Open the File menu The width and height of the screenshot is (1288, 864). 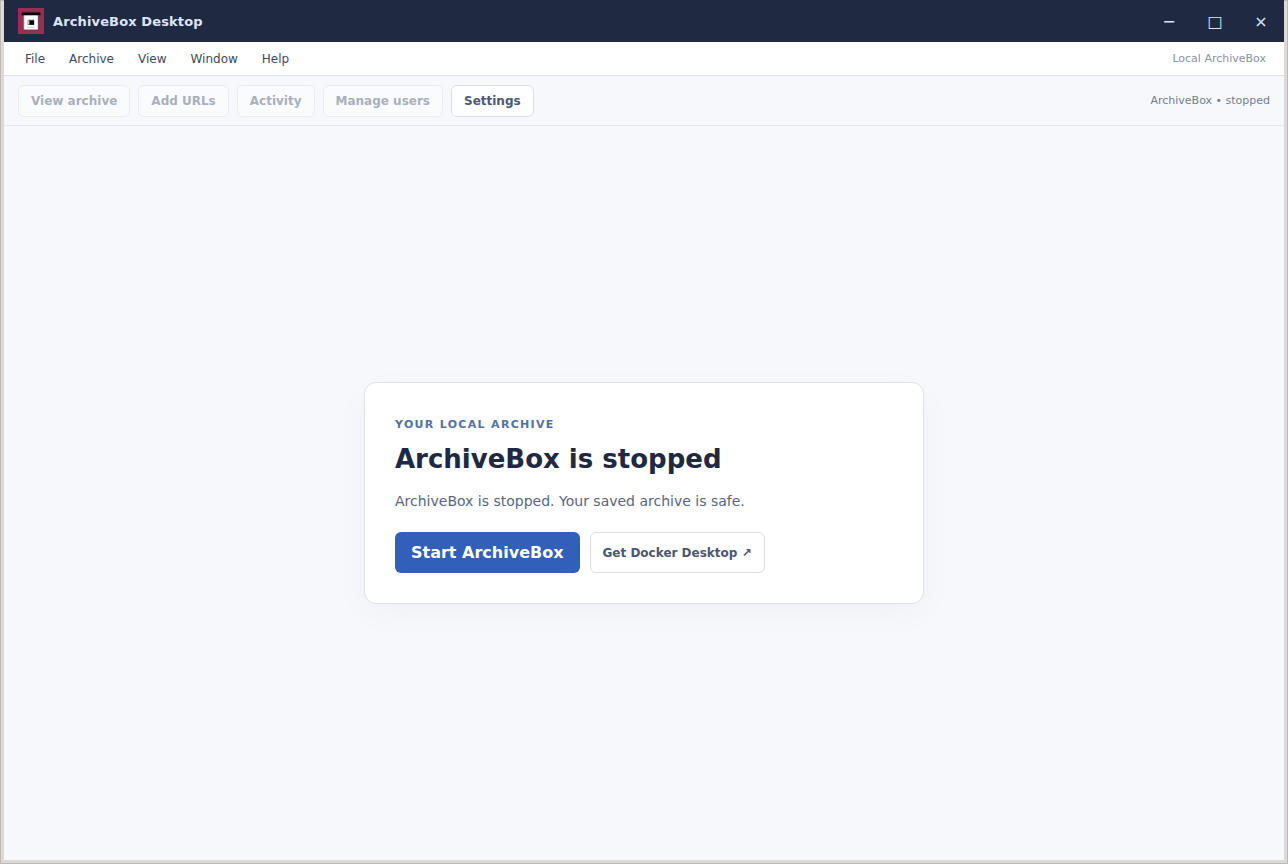point(35,59)
